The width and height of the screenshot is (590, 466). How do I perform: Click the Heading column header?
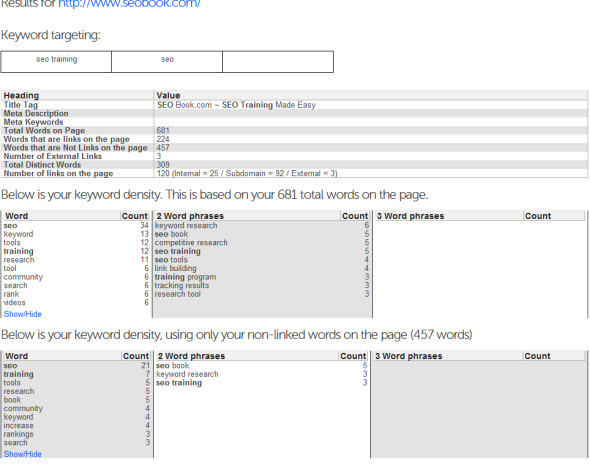21,95
